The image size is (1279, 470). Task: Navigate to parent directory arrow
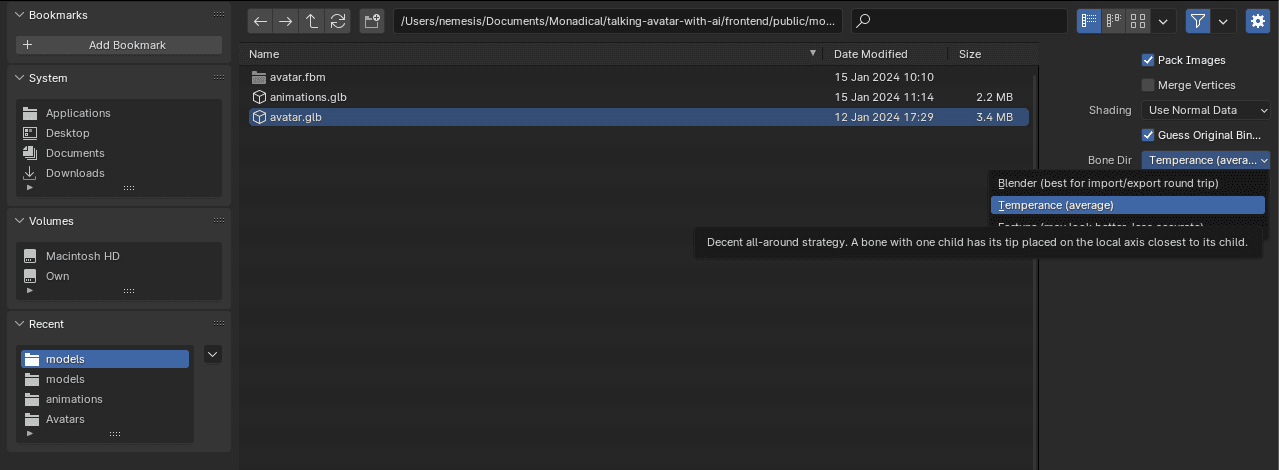point(312,21)
